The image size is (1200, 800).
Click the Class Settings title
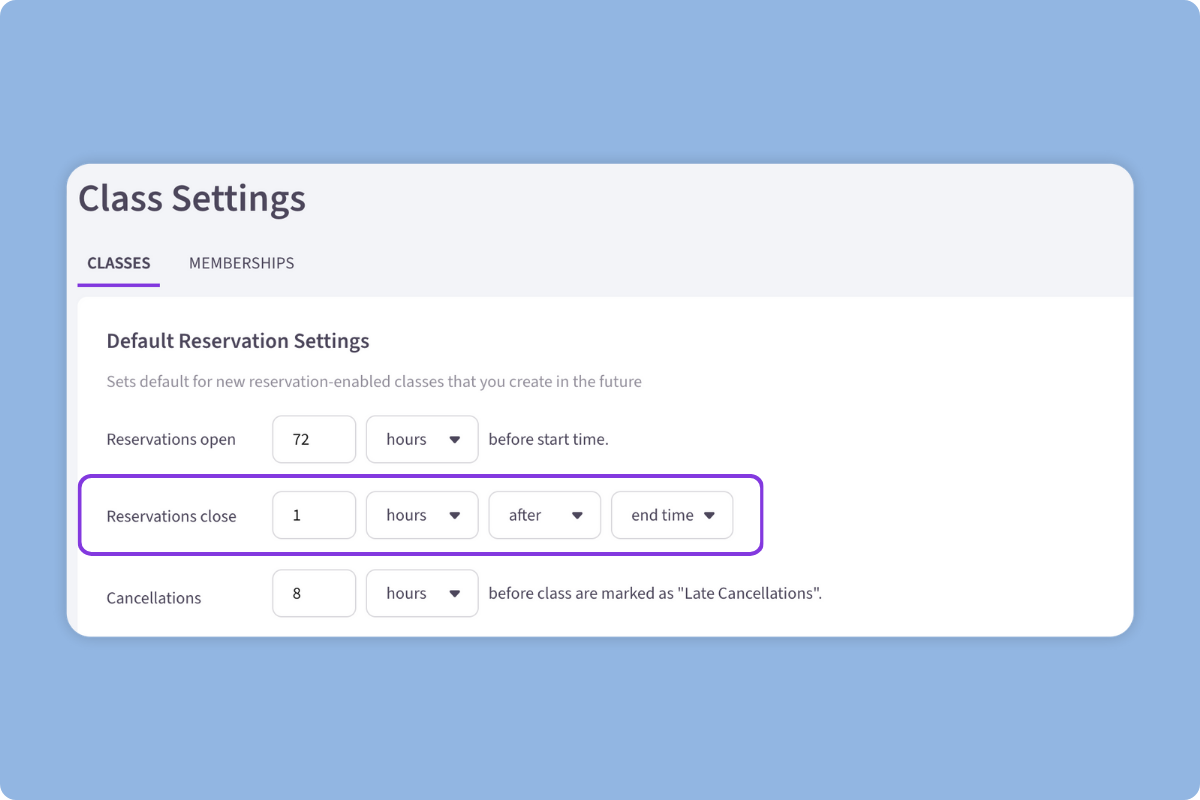[192, 200]
